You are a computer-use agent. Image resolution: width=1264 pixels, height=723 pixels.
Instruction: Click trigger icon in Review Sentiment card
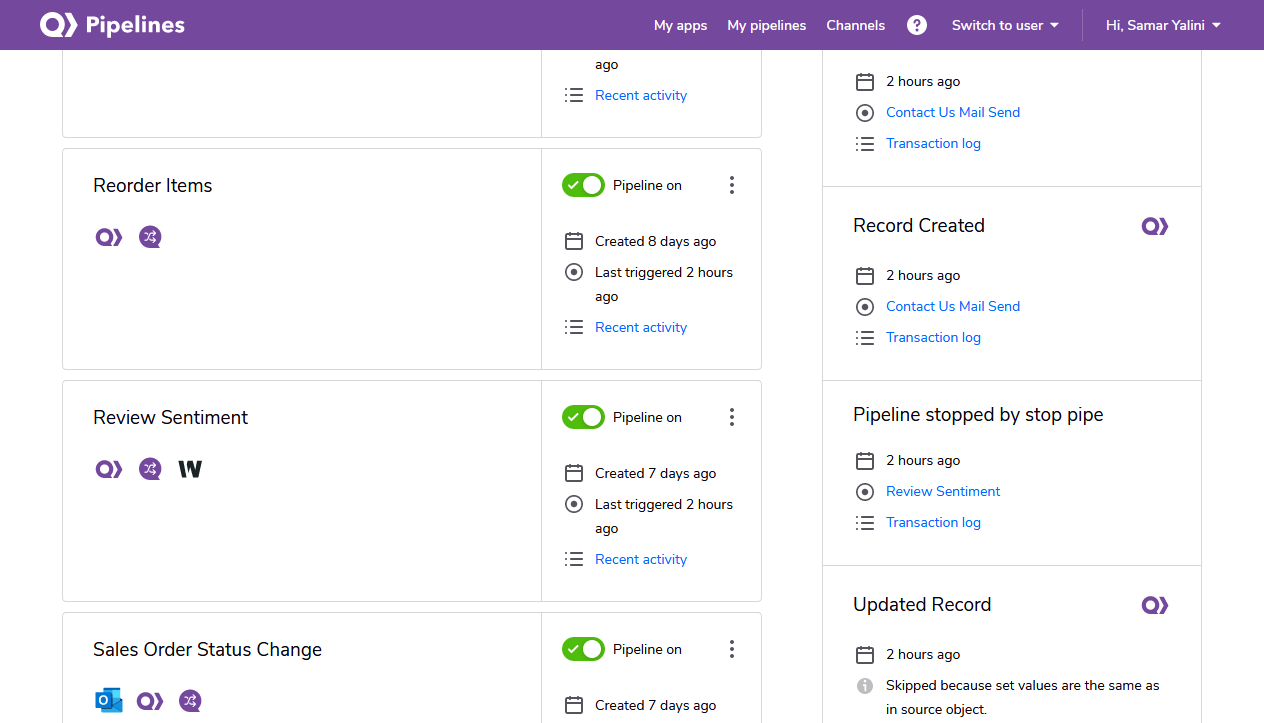pos(574,504)
